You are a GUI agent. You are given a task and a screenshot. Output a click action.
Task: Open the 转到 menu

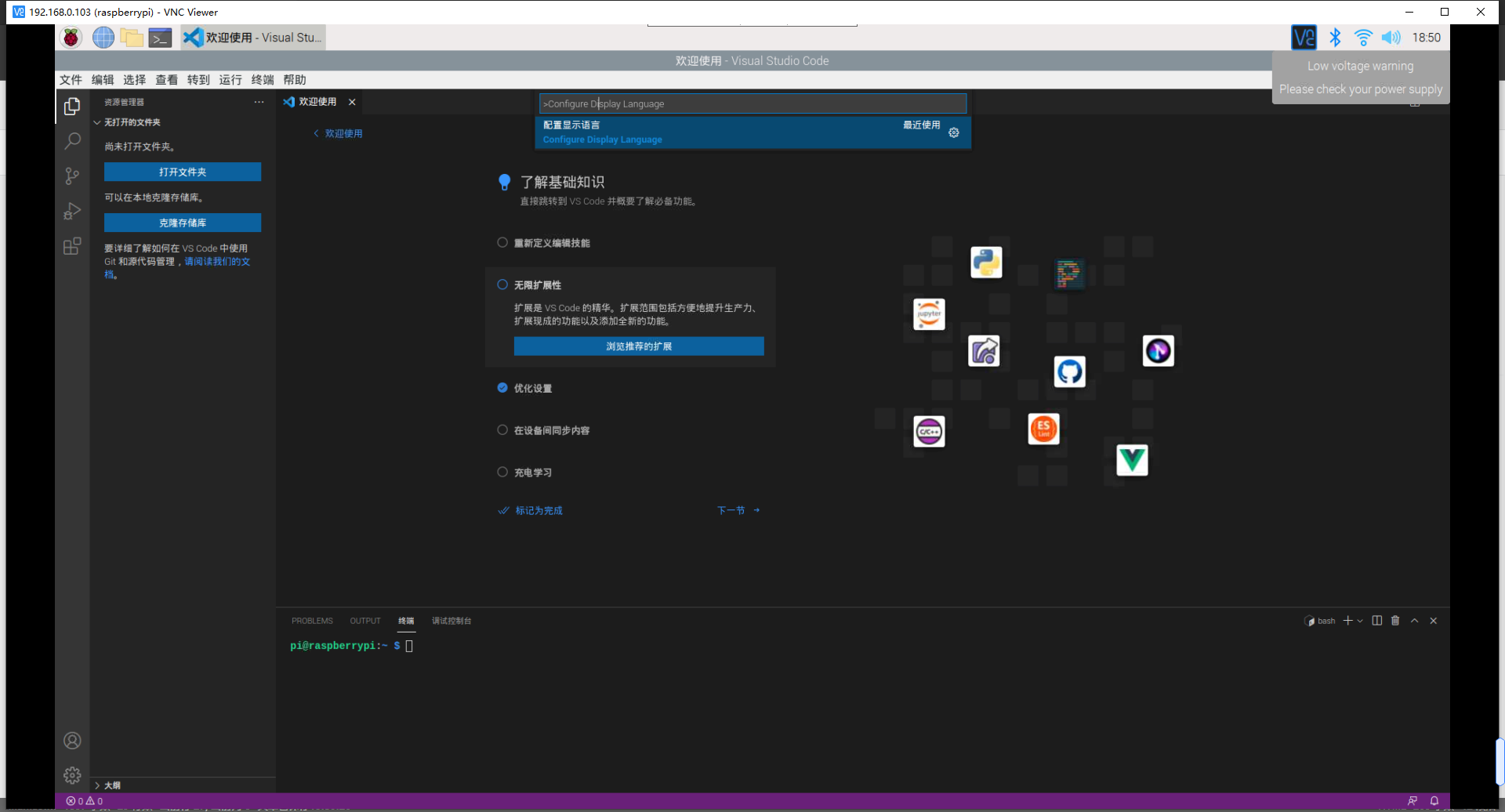[x=198, y=80]
